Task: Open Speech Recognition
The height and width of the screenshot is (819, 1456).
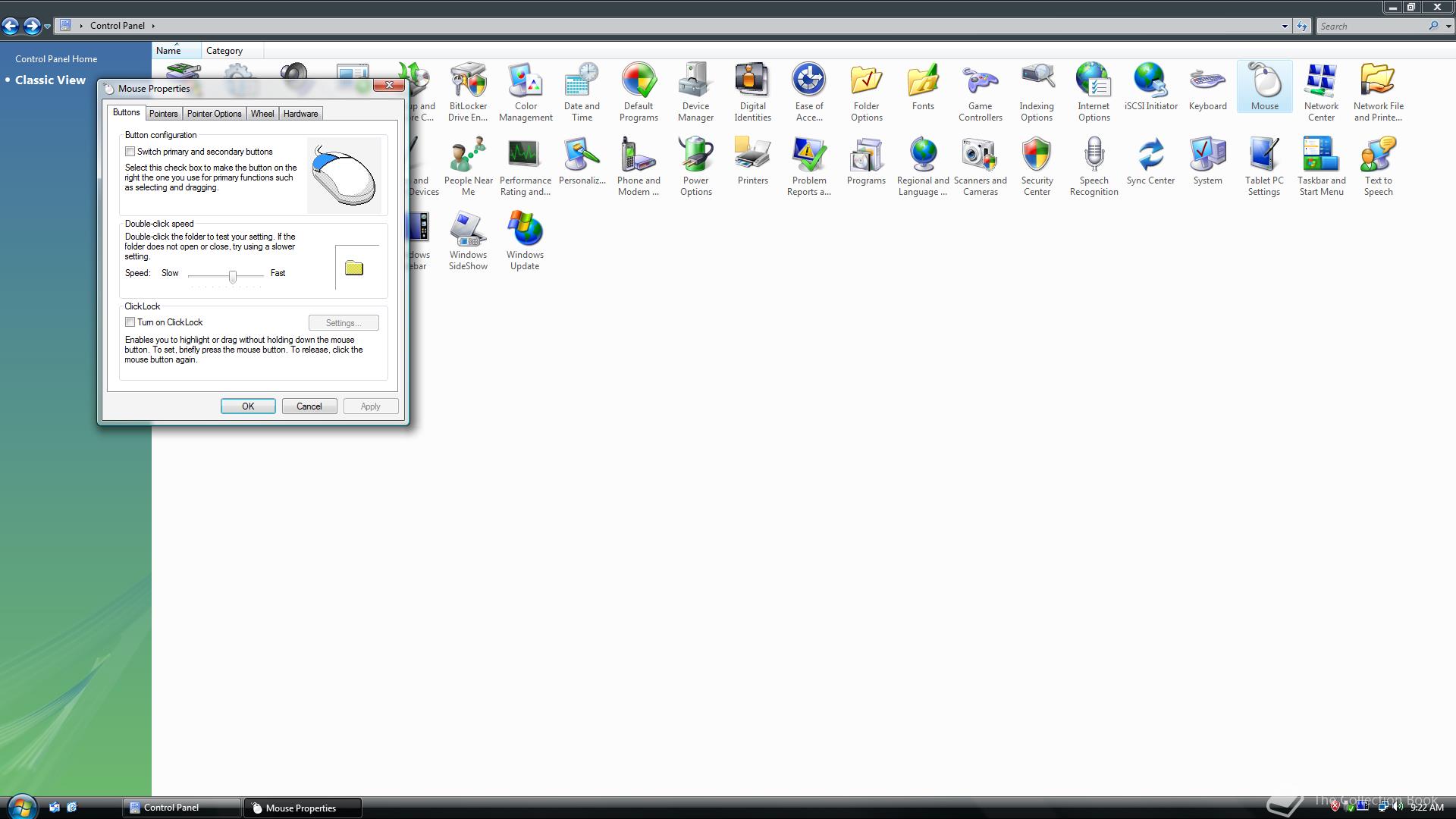Action: [x=1094, y=166]
